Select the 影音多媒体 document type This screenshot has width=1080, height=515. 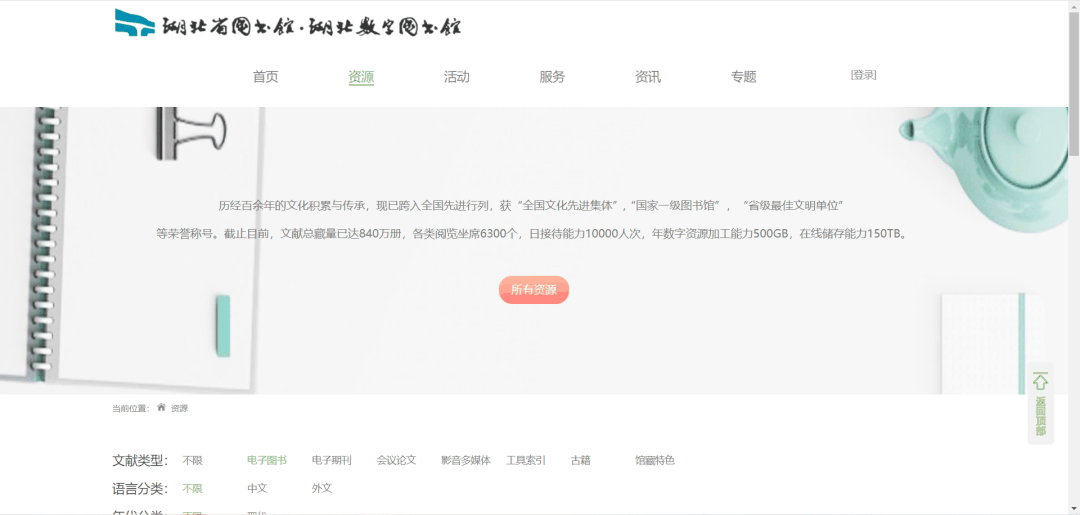[x=466, y=461]
